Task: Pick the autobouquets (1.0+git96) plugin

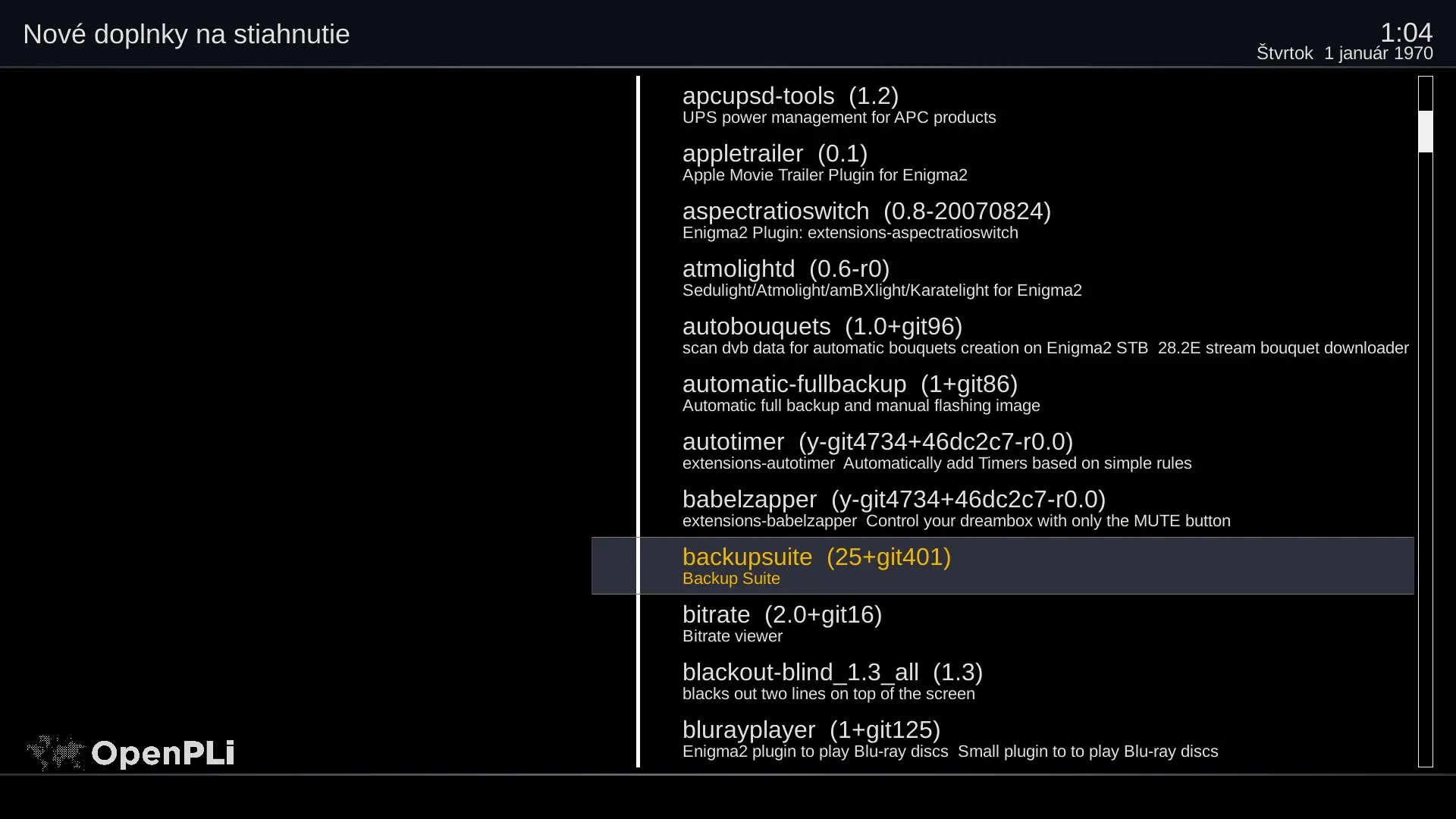Action: click(1003, 335)
